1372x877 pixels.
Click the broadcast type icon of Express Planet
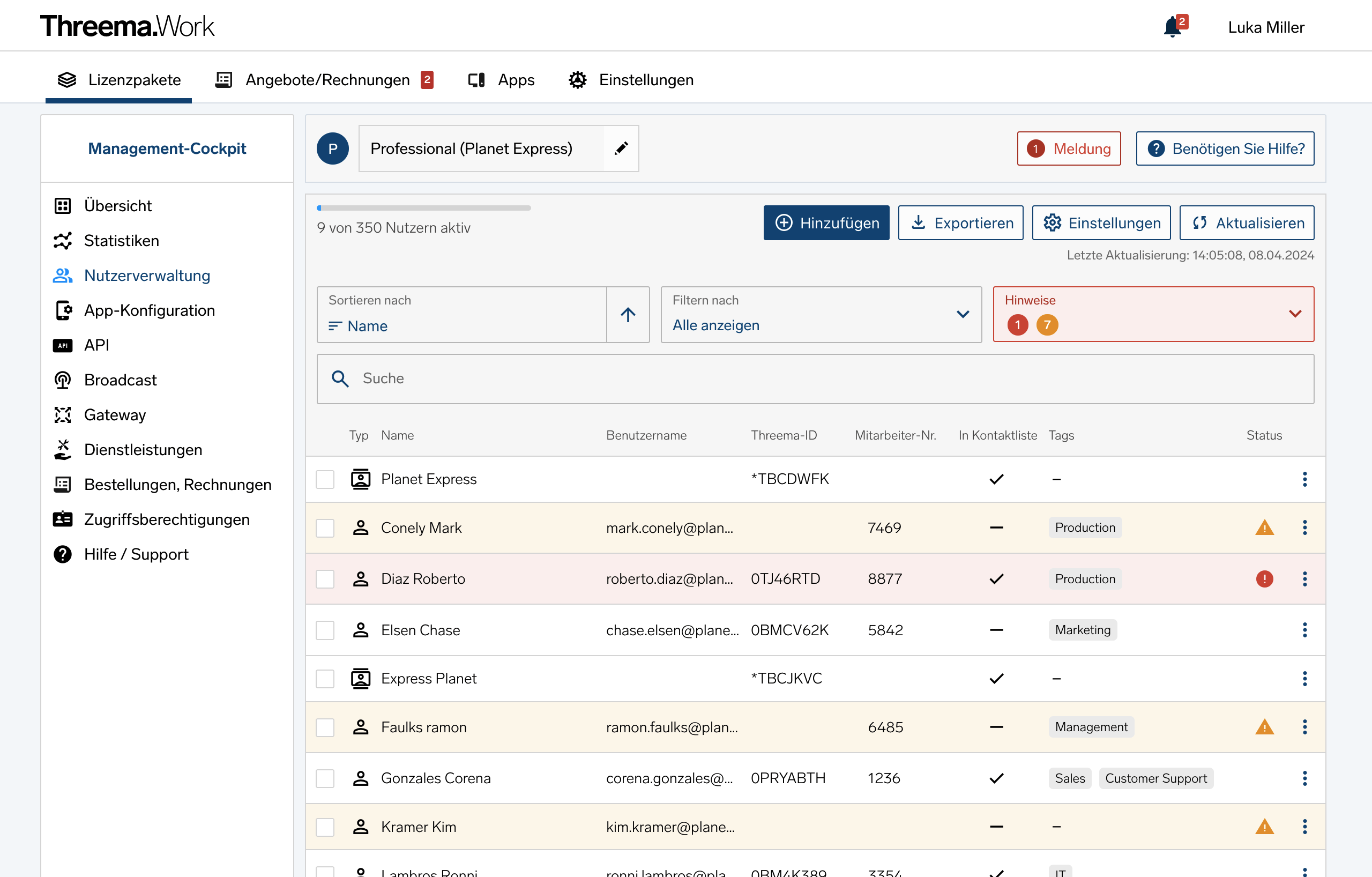click(361, 679)
